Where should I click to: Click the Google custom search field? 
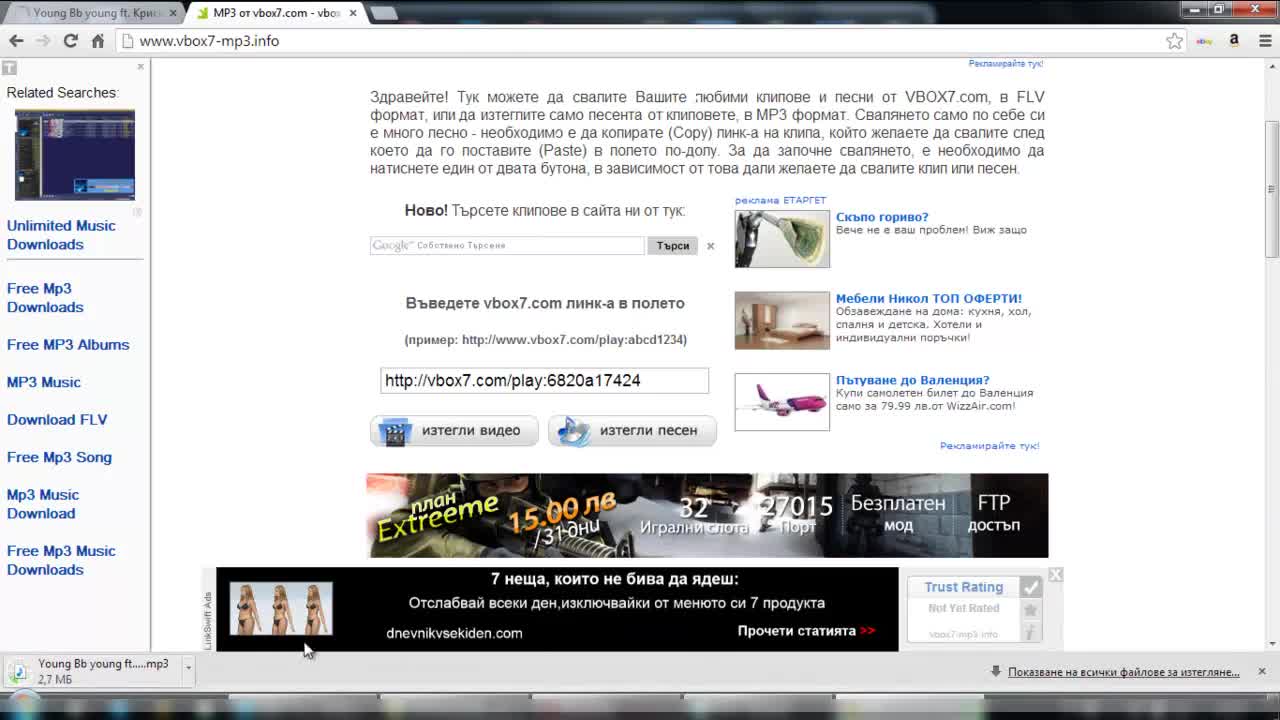507,245
